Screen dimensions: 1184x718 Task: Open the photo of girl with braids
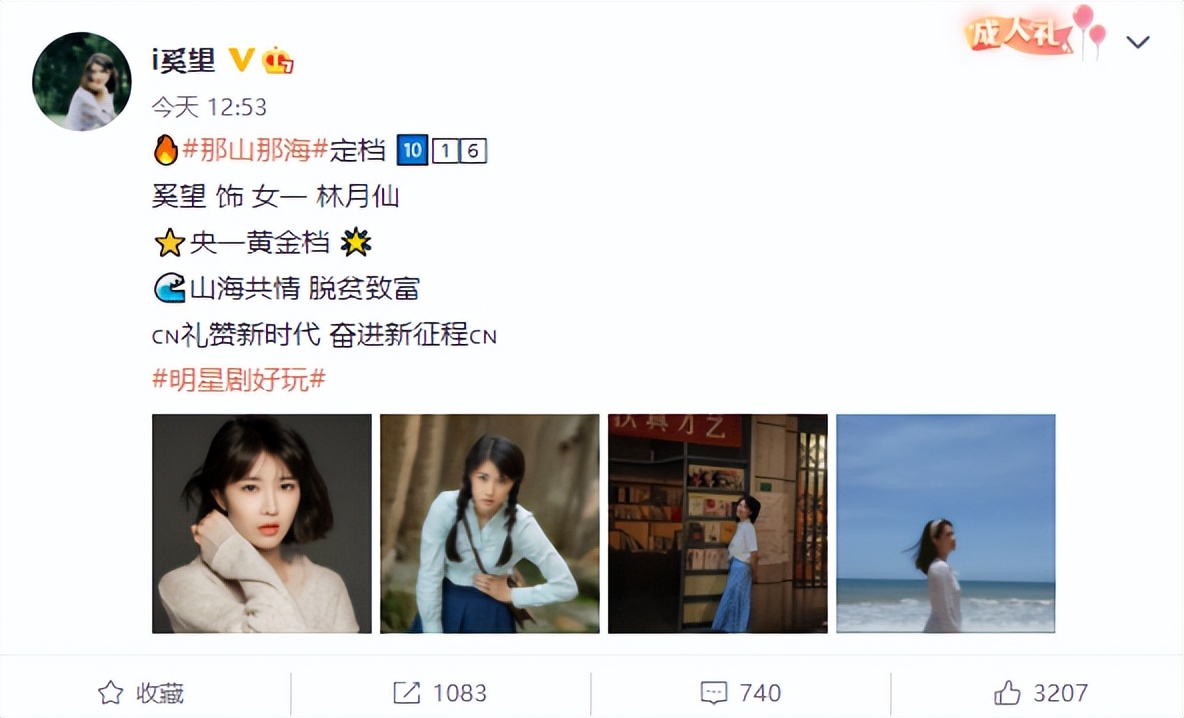click(490, 523)
